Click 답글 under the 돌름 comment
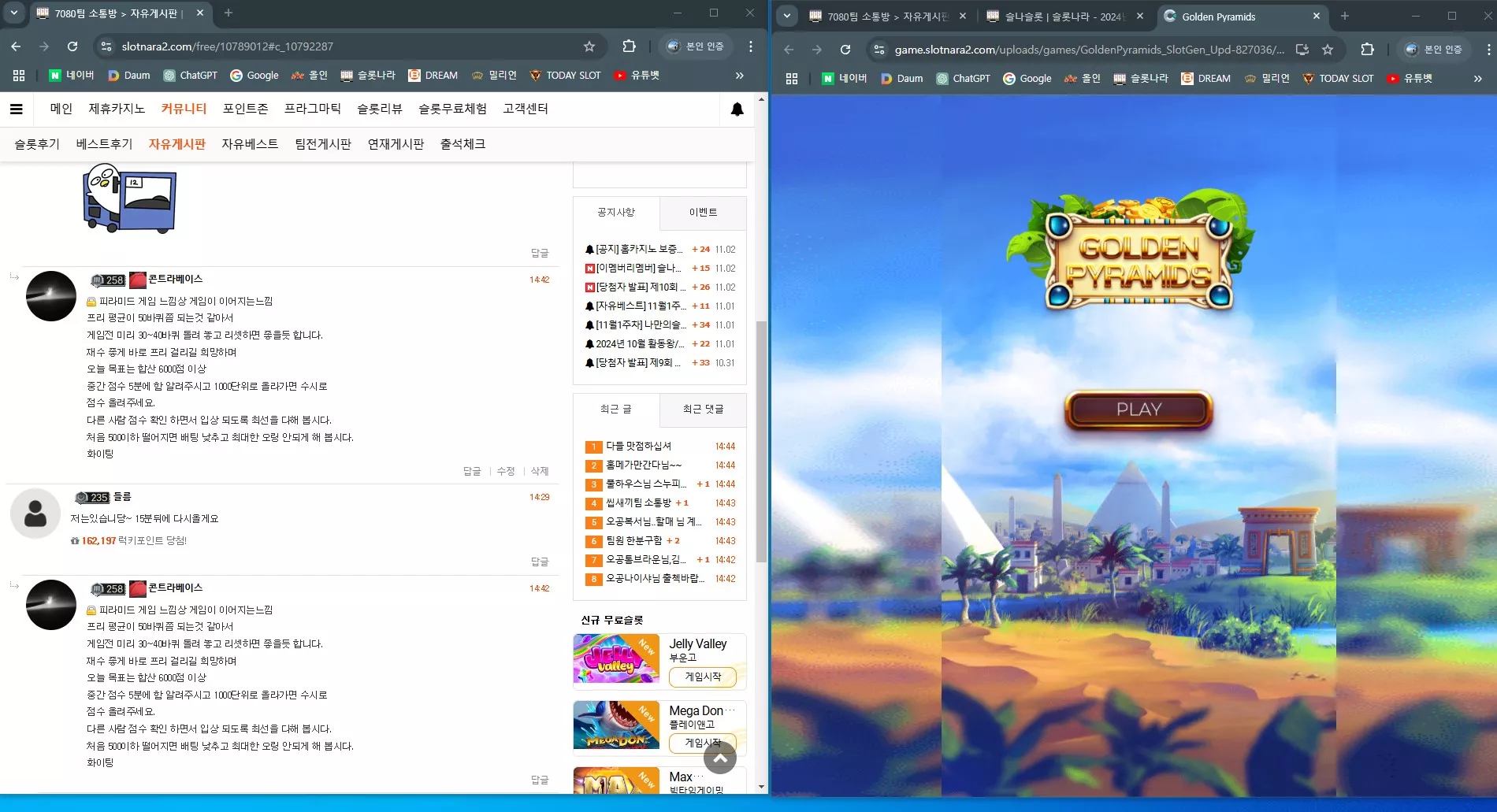This screenshot has height=812, width=1497. [540, 562]
